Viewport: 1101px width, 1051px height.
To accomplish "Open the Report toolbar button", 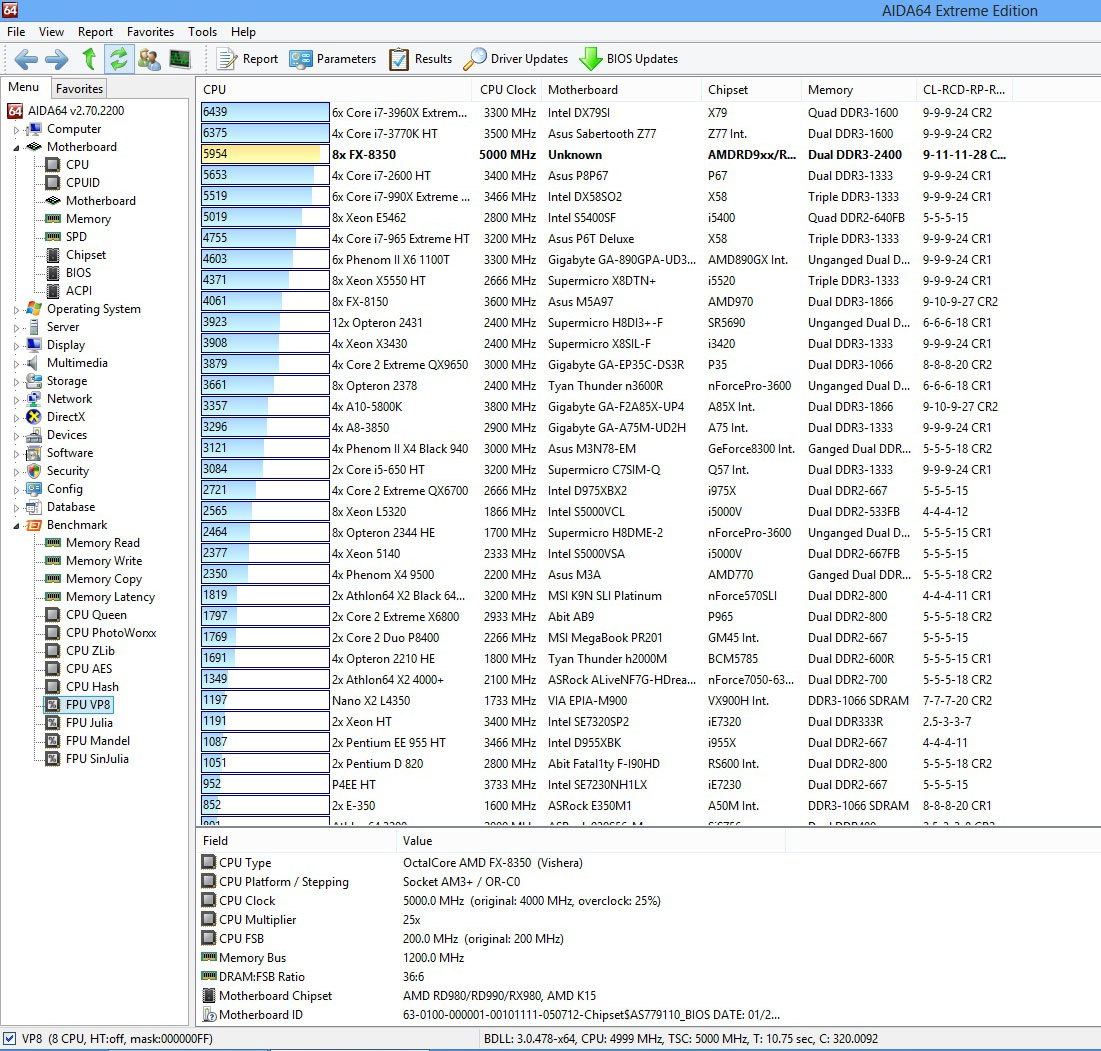I will [247, 59].
